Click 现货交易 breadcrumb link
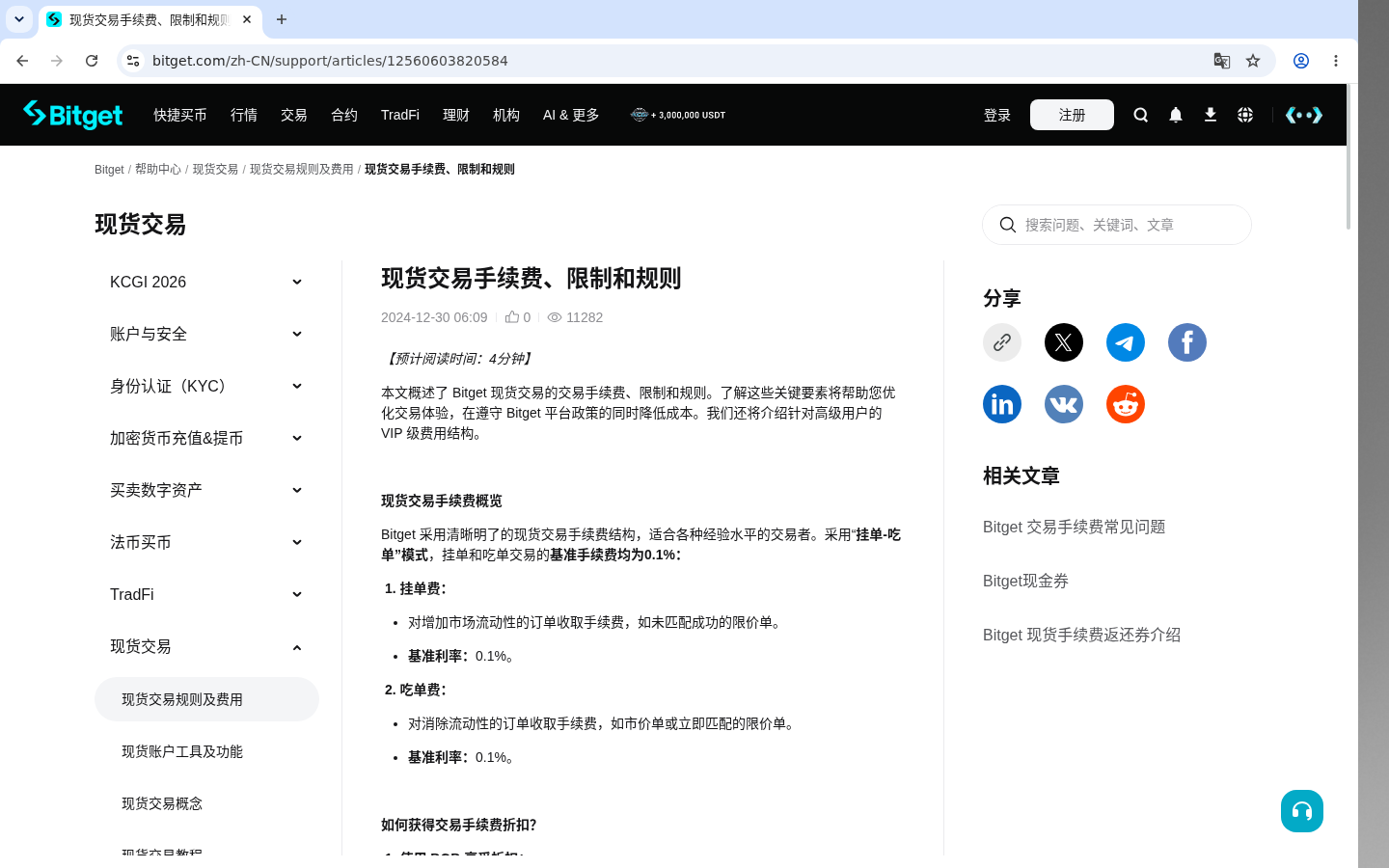 click(x=215, y=169)
